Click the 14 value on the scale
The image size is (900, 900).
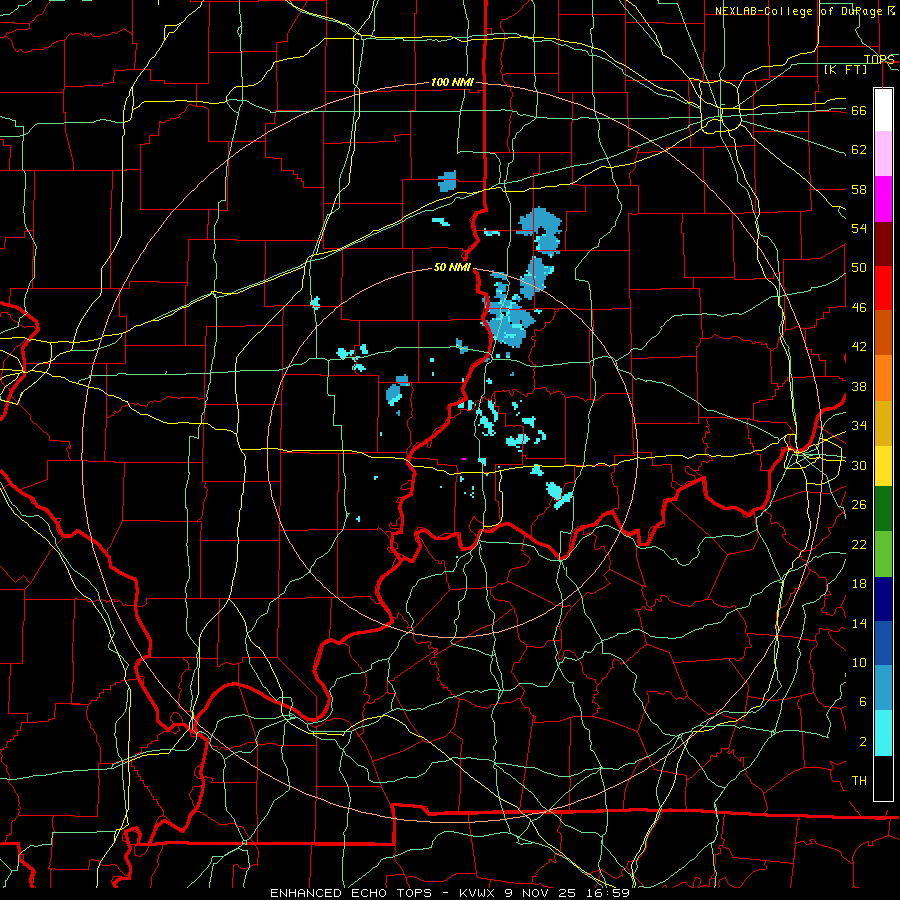click(x=859, y=623)
